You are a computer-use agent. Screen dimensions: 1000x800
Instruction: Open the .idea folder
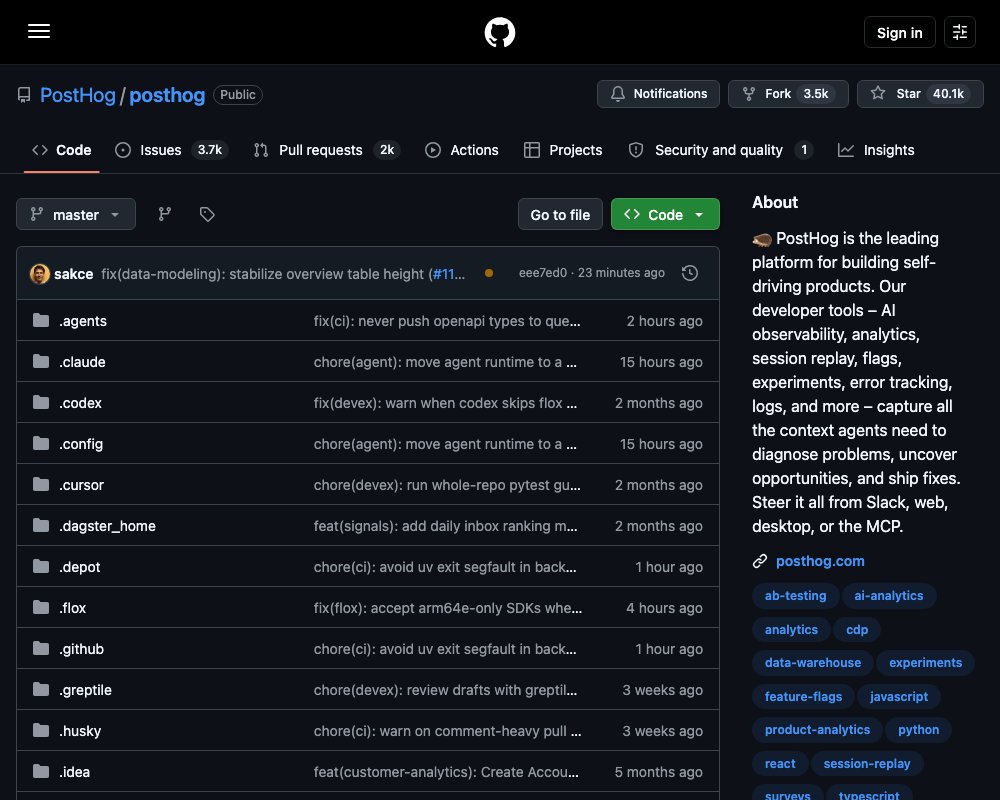(x=75, y=772)
